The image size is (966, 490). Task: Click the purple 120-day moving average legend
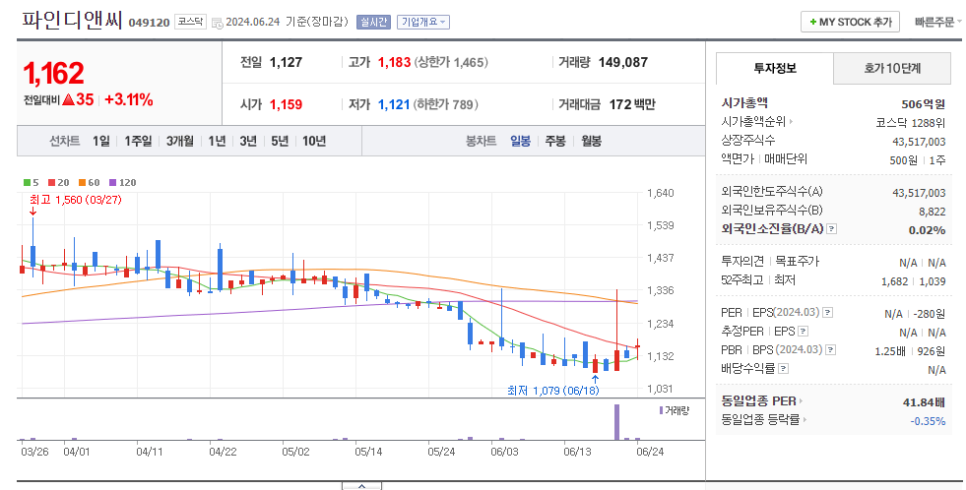click(x=123, y=182)
